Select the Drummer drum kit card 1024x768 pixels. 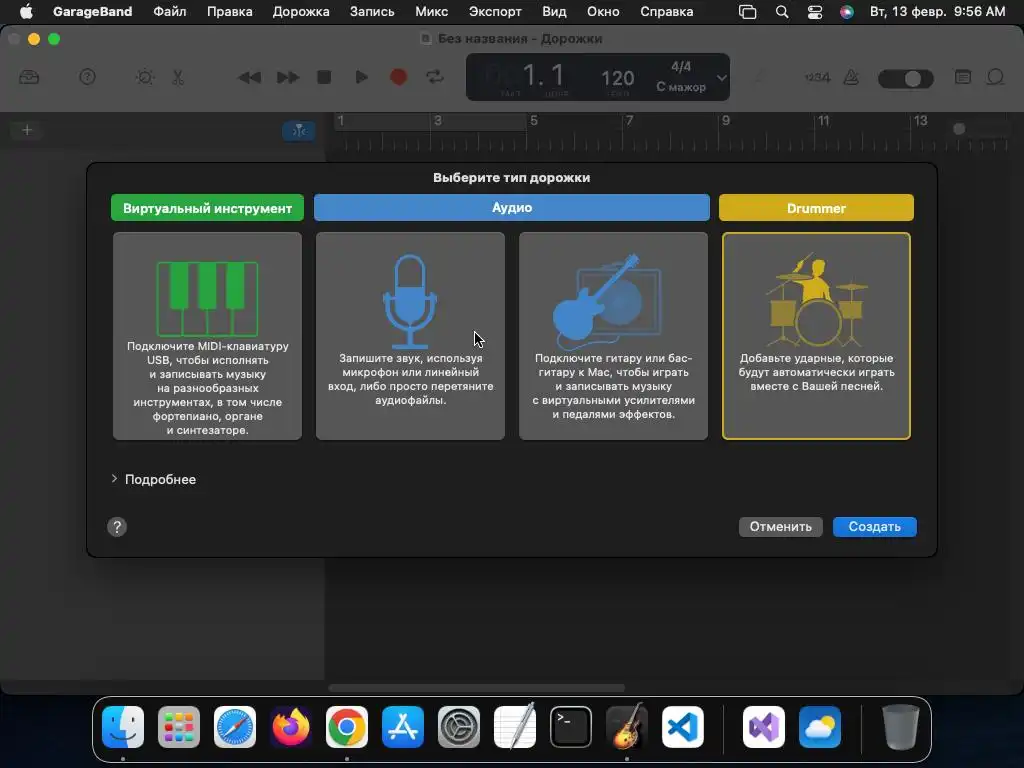(816, 336)
